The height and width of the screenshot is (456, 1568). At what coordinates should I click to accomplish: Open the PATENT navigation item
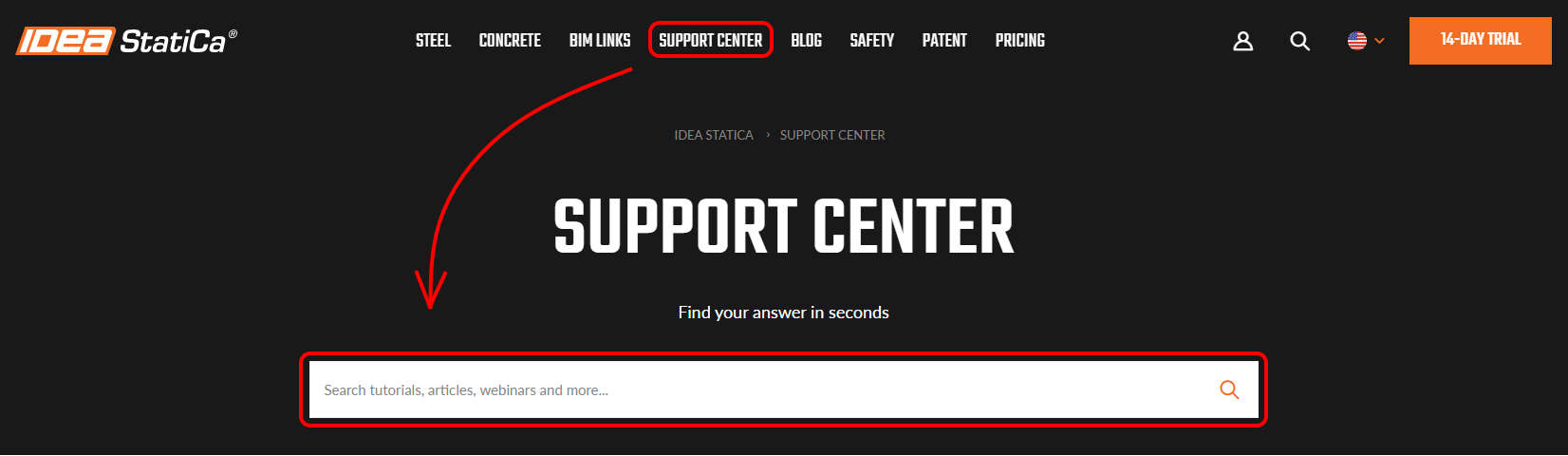point(944,41)
